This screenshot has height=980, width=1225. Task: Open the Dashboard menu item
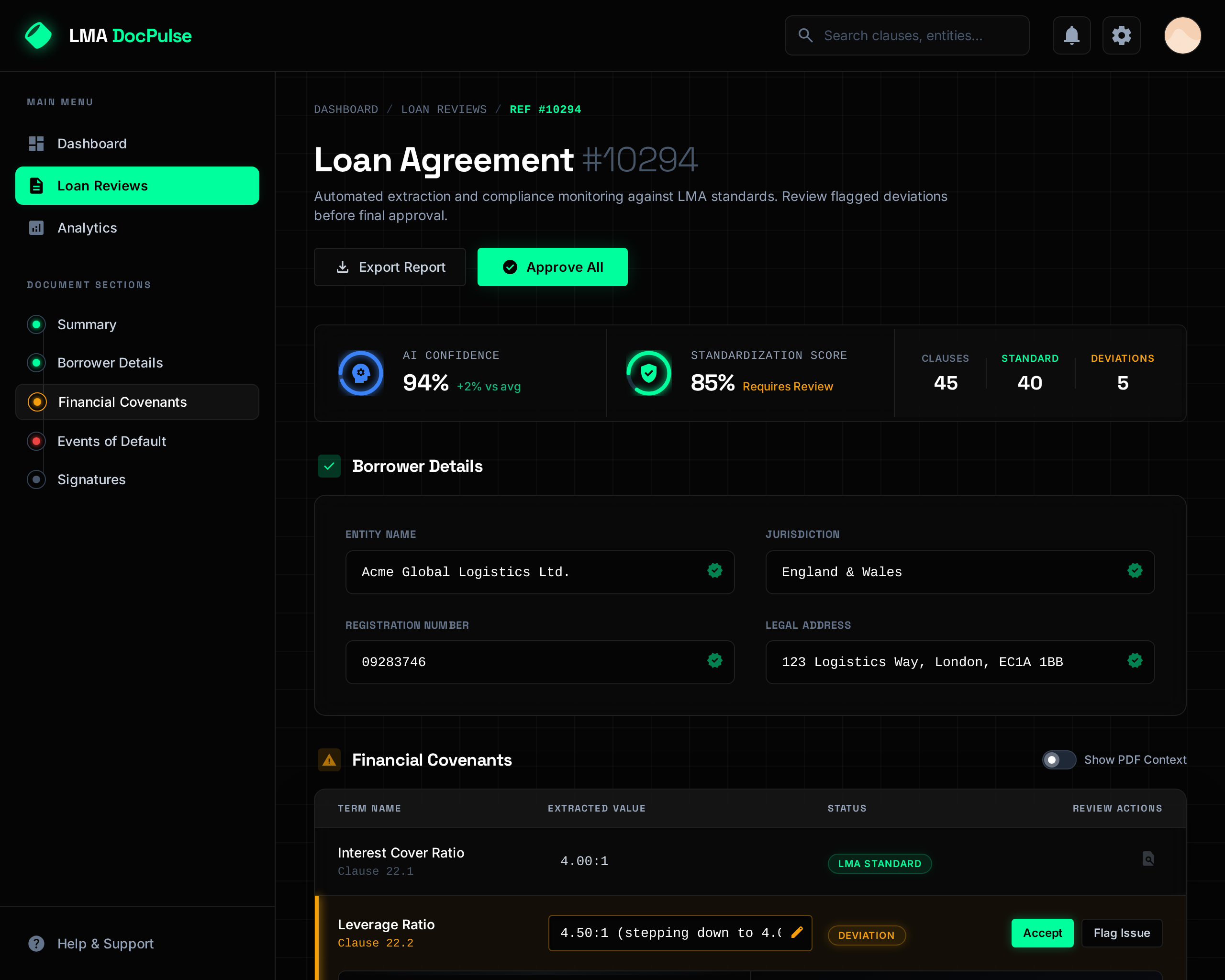92,144
